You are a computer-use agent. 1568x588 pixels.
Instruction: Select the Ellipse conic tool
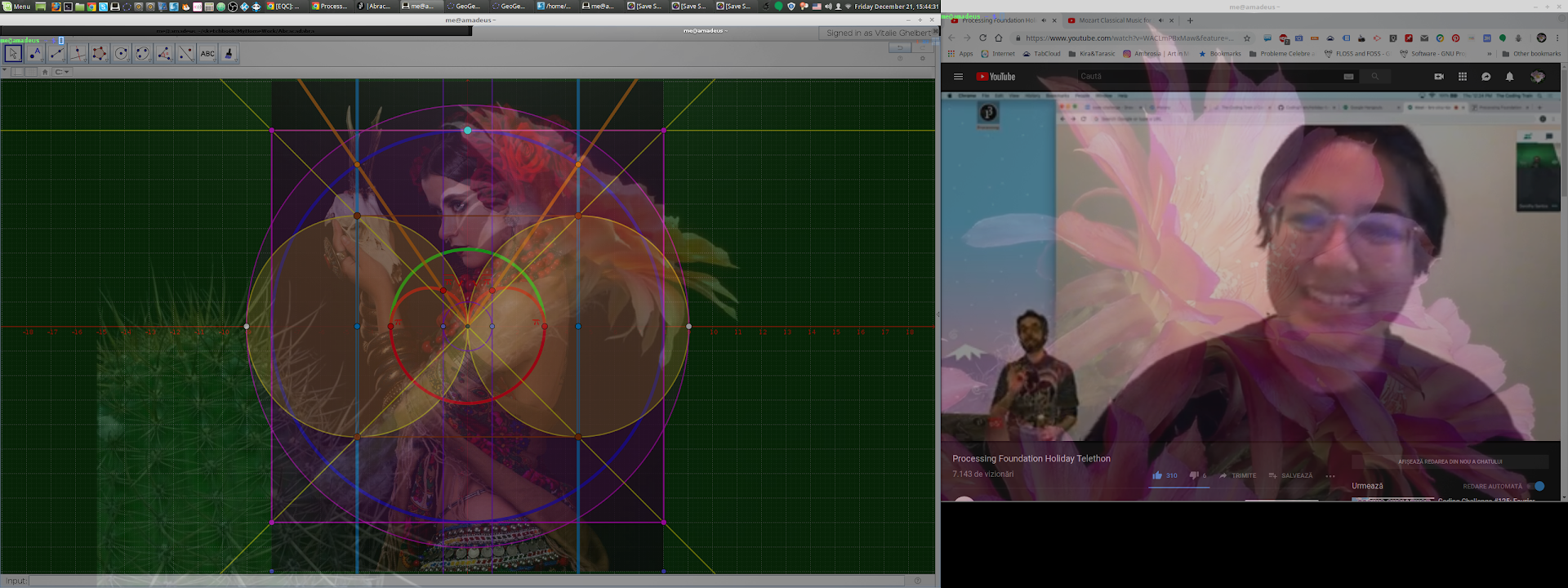click(x=143, y=54)
